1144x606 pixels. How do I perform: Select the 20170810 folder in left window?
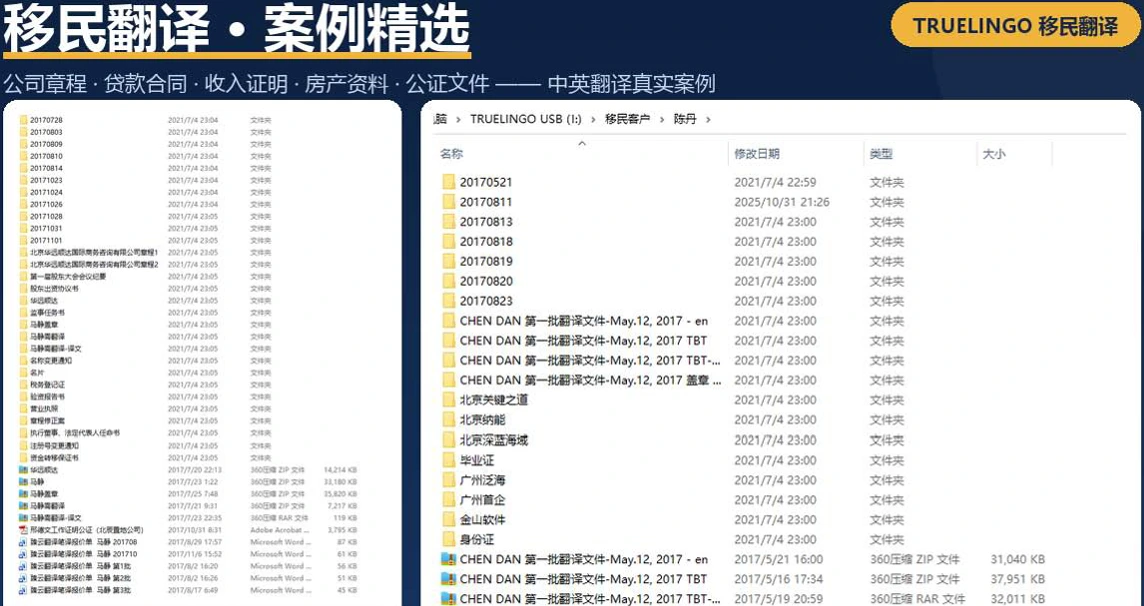(x=46, y=156)
